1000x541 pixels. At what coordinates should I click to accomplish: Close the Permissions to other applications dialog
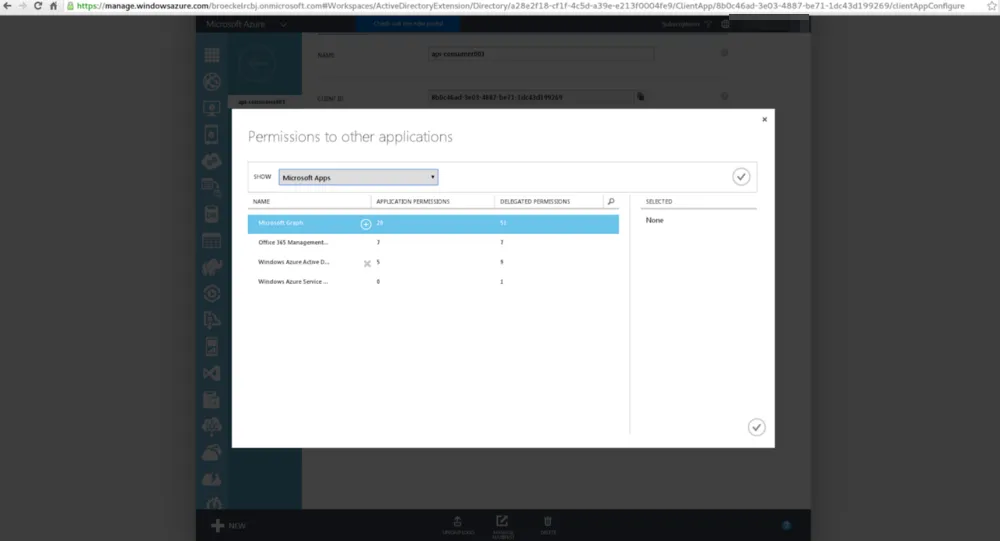(764, 119)
